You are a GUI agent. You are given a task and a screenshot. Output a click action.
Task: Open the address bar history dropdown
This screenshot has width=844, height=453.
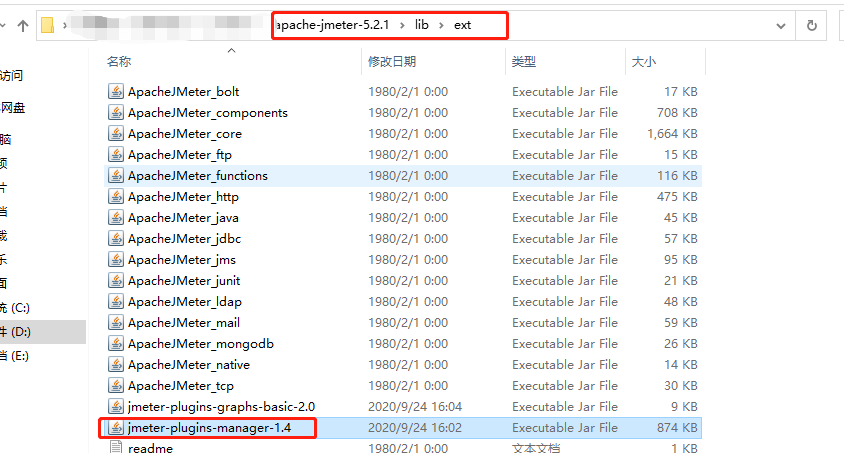tap(780, 26)
